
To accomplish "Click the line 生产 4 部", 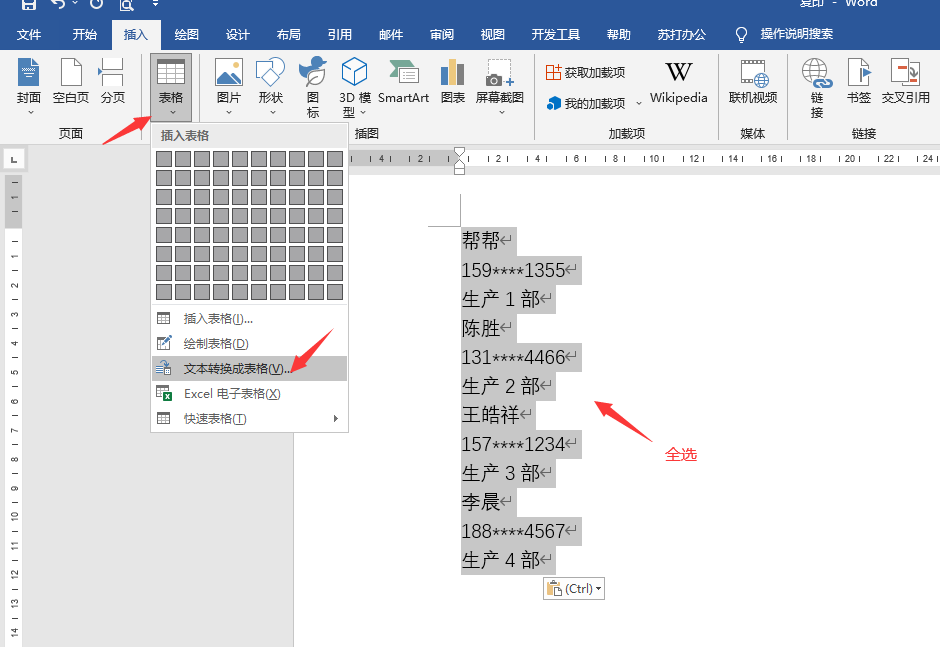I will click(x=501, y=560).
